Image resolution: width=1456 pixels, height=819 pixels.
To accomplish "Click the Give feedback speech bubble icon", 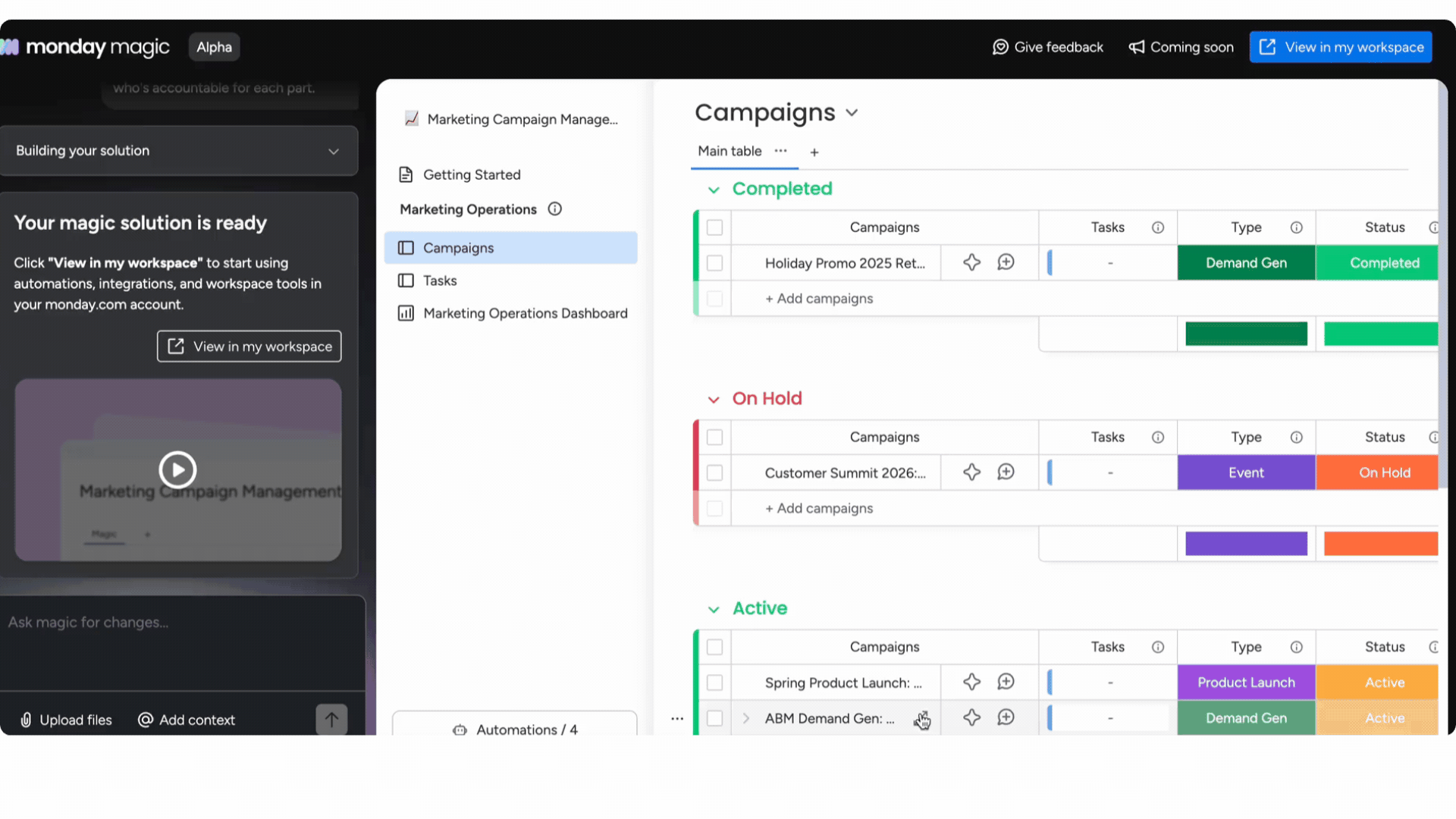I will point(1000,47).
